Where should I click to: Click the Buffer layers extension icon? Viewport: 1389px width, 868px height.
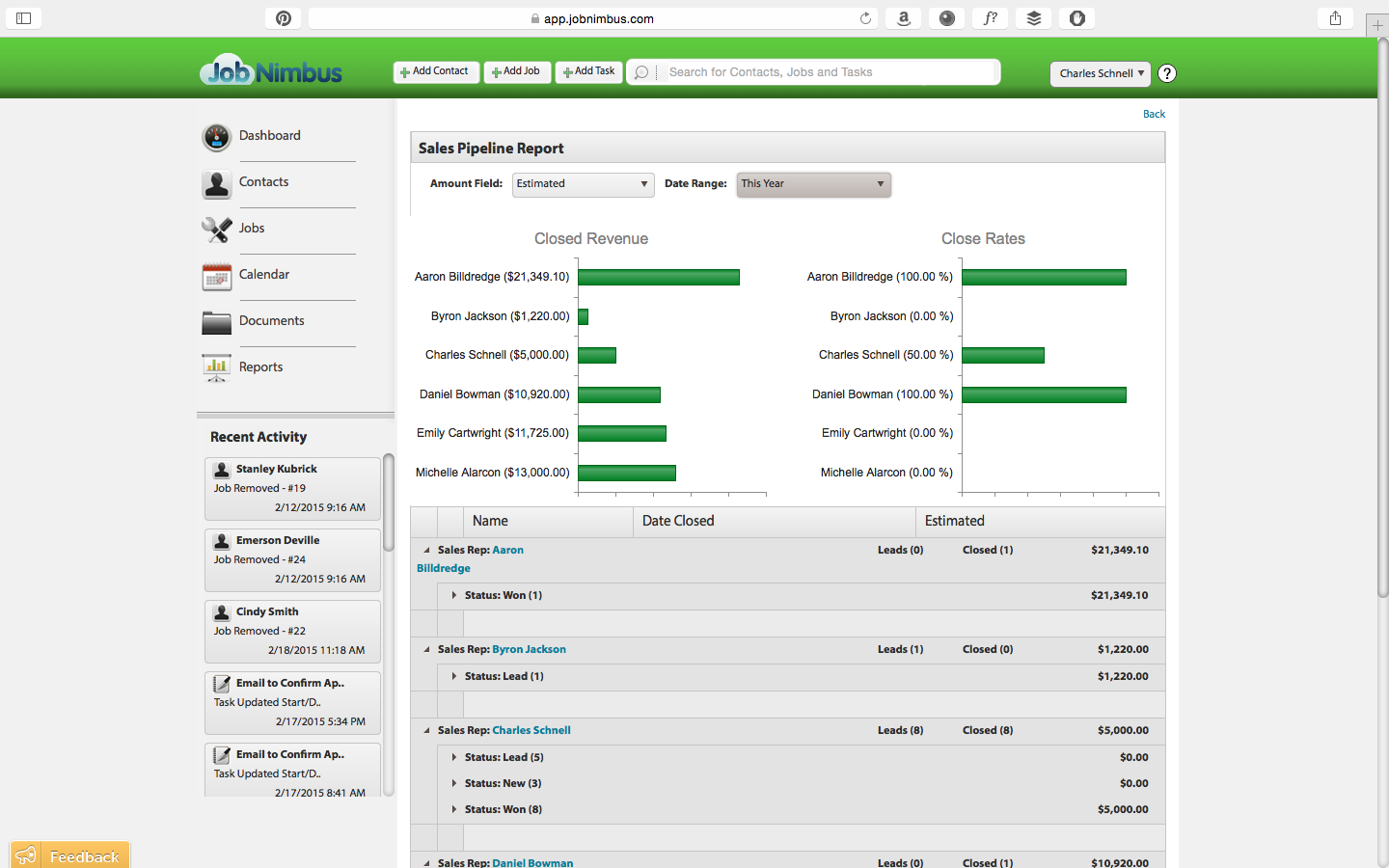(1034, 18)
